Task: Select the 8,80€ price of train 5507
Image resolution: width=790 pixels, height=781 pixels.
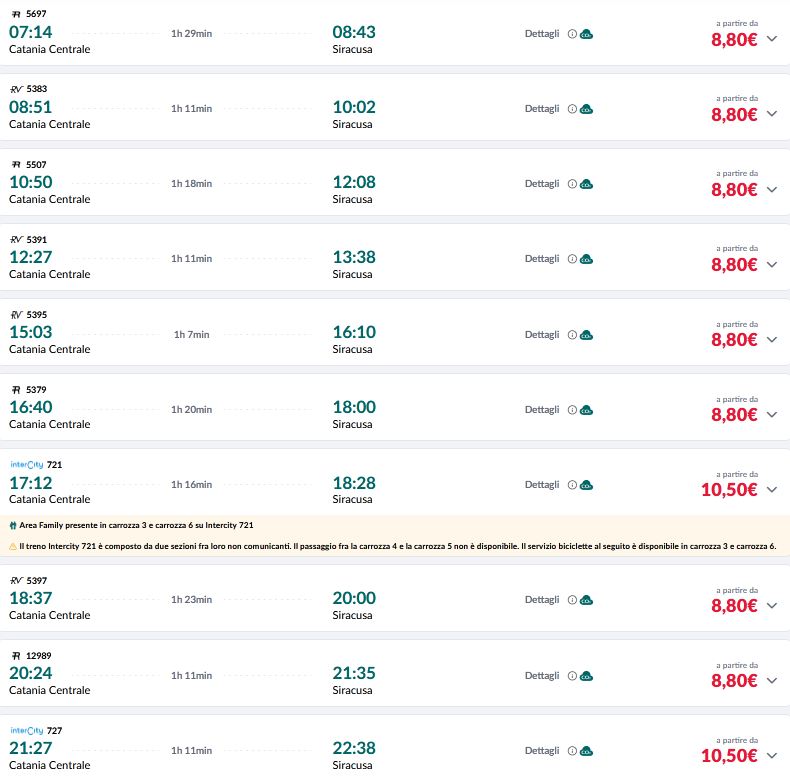Action: pos(734,190)
